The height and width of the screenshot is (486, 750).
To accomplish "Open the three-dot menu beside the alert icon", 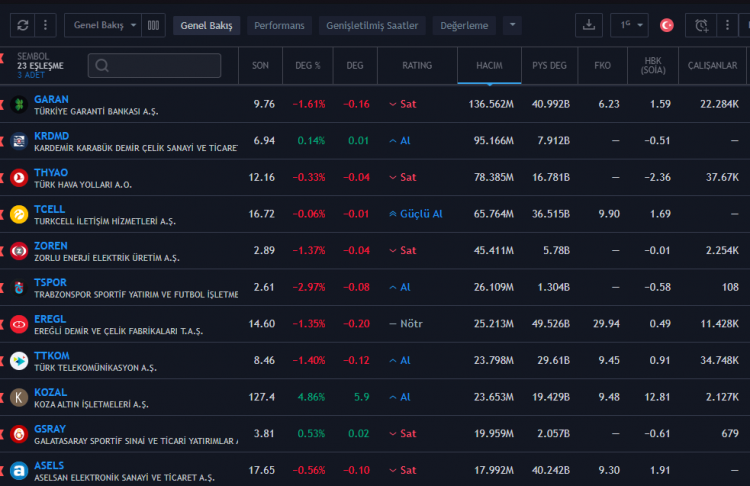I will coord(728,25).
